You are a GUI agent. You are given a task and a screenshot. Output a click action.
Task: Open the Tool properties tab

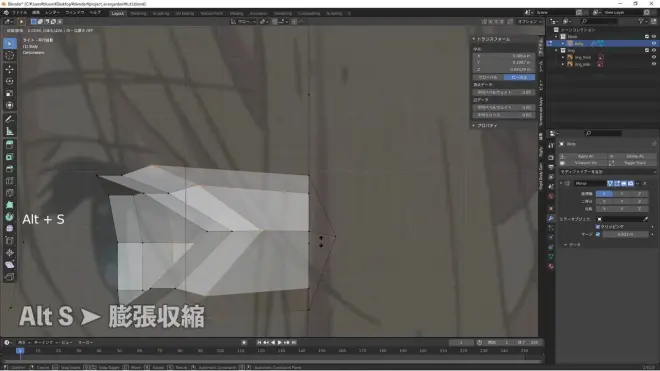551,145
